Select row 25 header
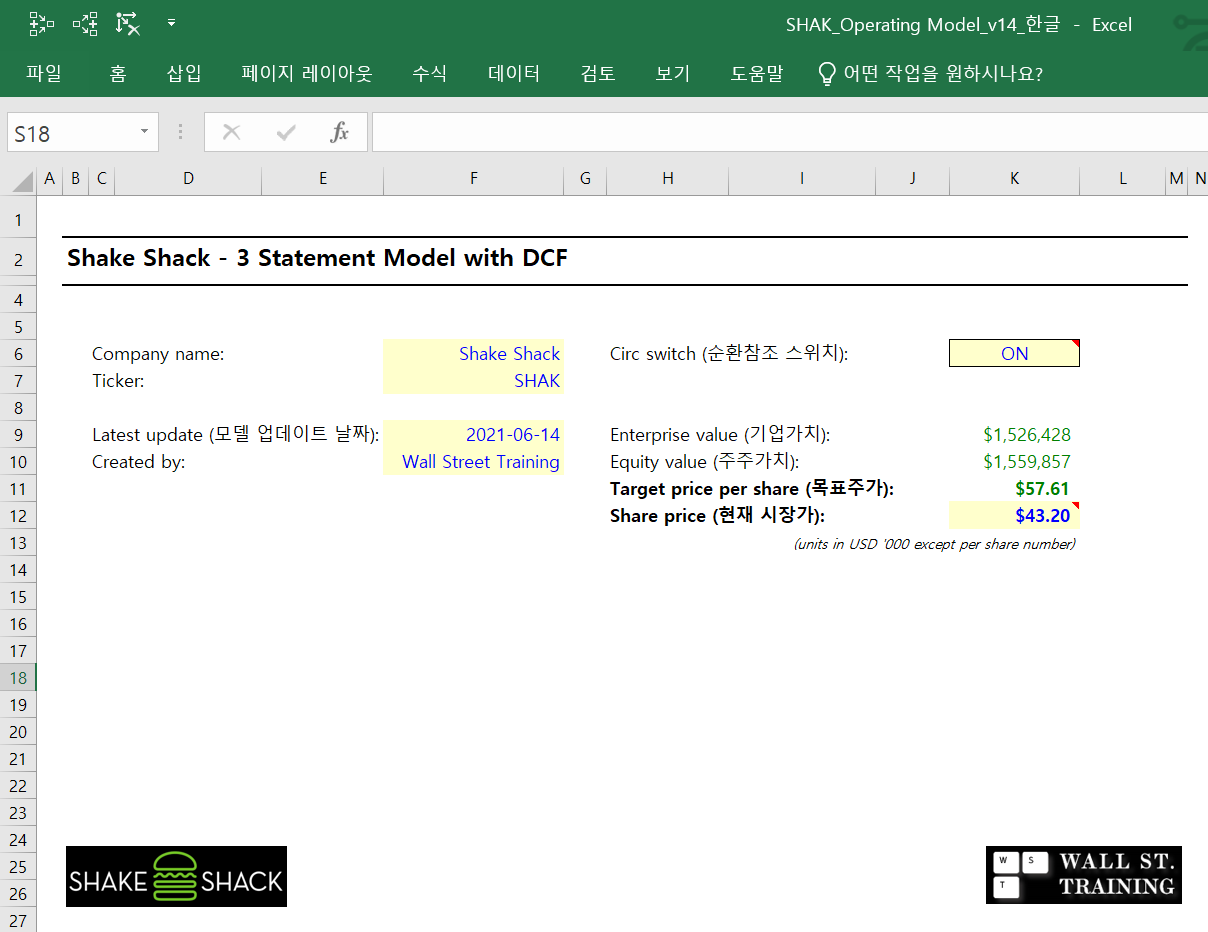This screenshot has width=1208, height=932. click(x=18, y=867)
